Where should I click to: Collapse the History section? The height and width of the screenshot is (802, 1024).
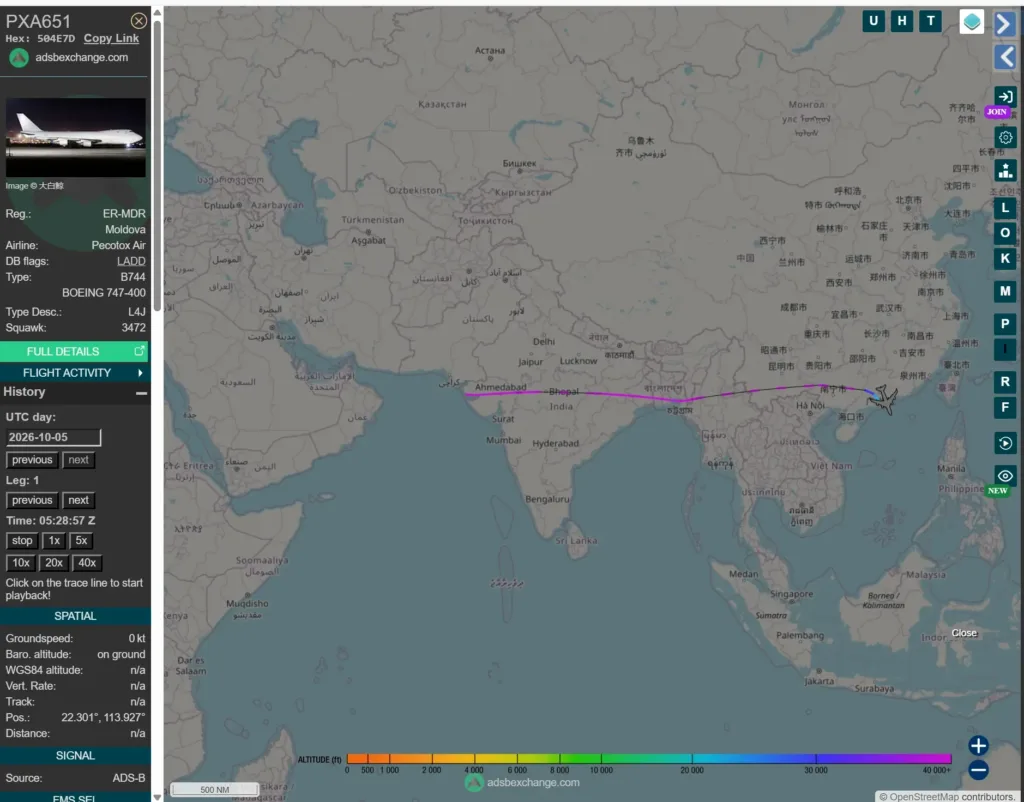point(141,393)
